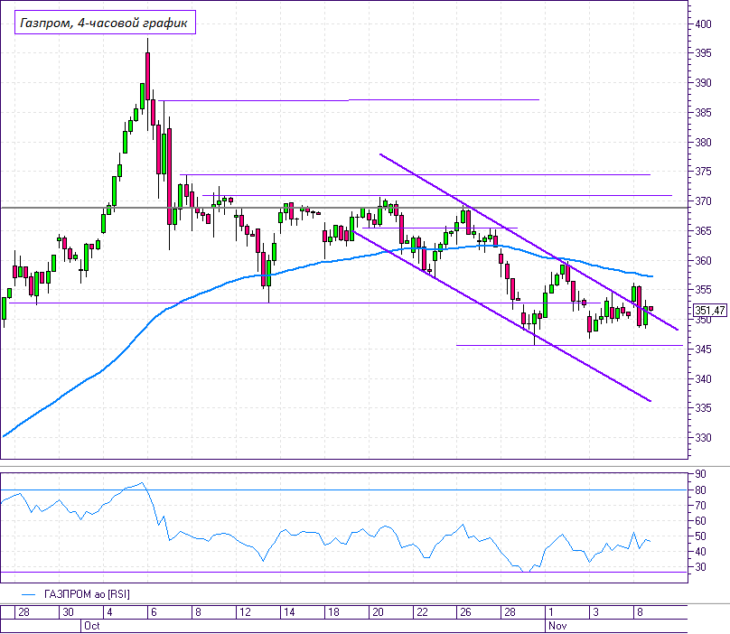The width and height of the screenshot is (730, 634).
Task: Click the 375 price axis label
Action: click(x=703, y=172)
